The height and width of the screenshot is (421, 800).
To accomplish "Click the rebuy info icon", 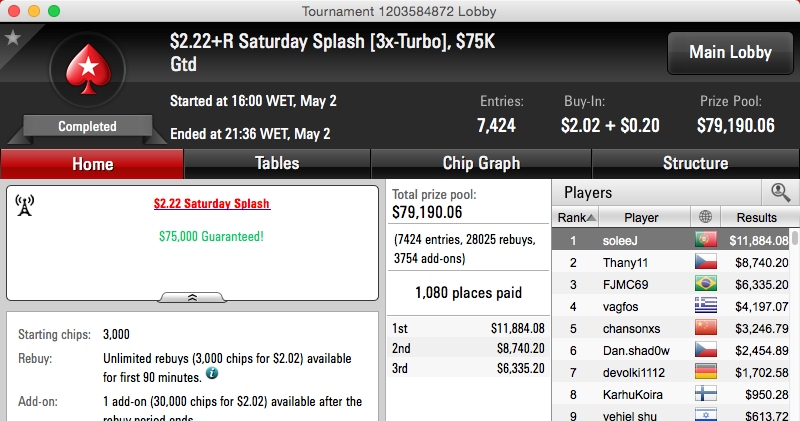I will click(x=212, y=374).
